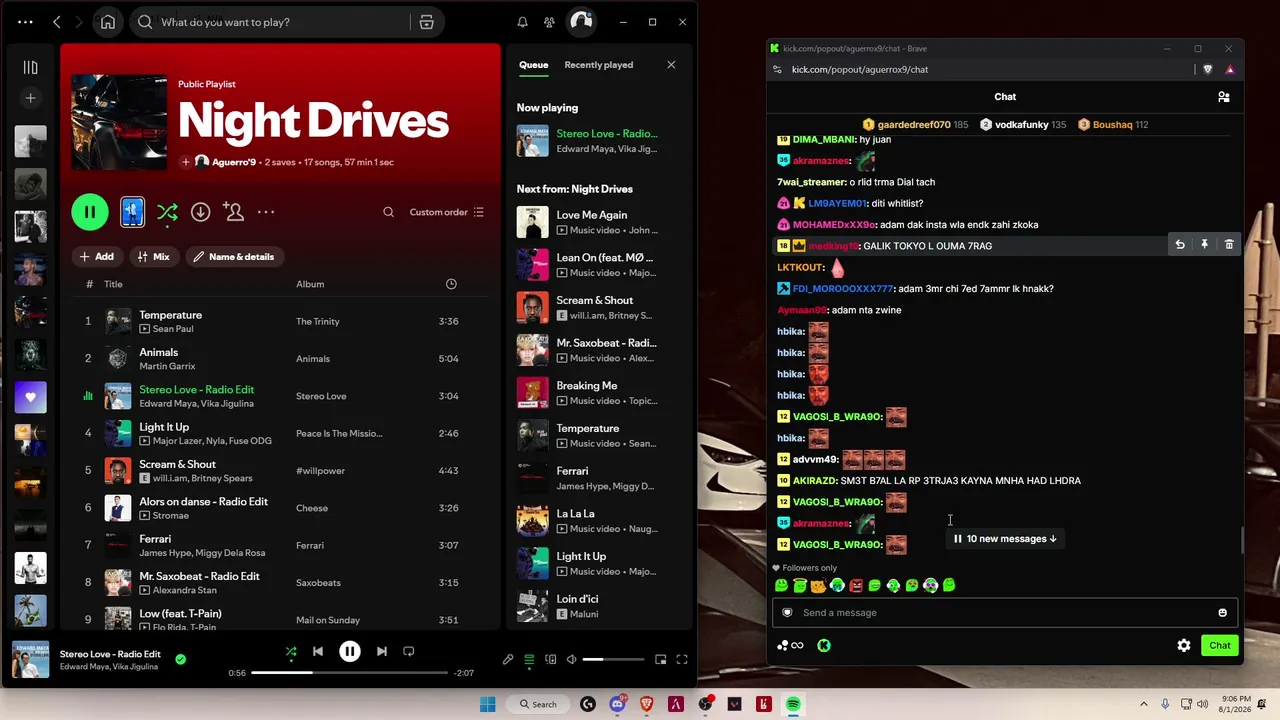Go back in Spotify navigation
Image resolution: width=1280 pixels, height=720 pixels.
(57, 22)
